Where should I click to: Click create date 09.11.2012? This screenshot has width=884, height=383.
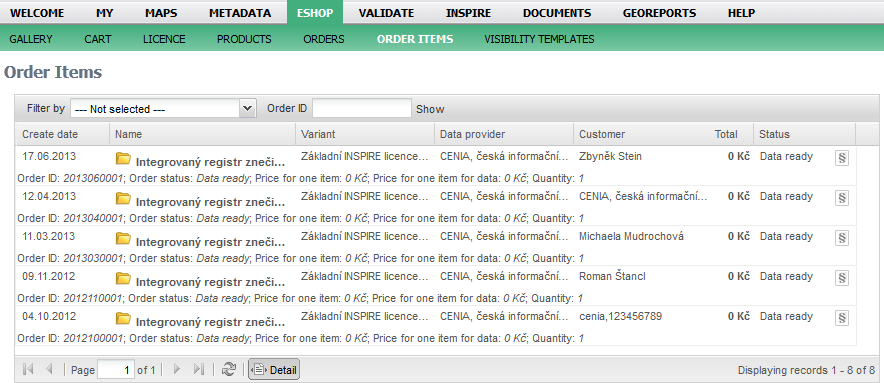pos(49,276)
